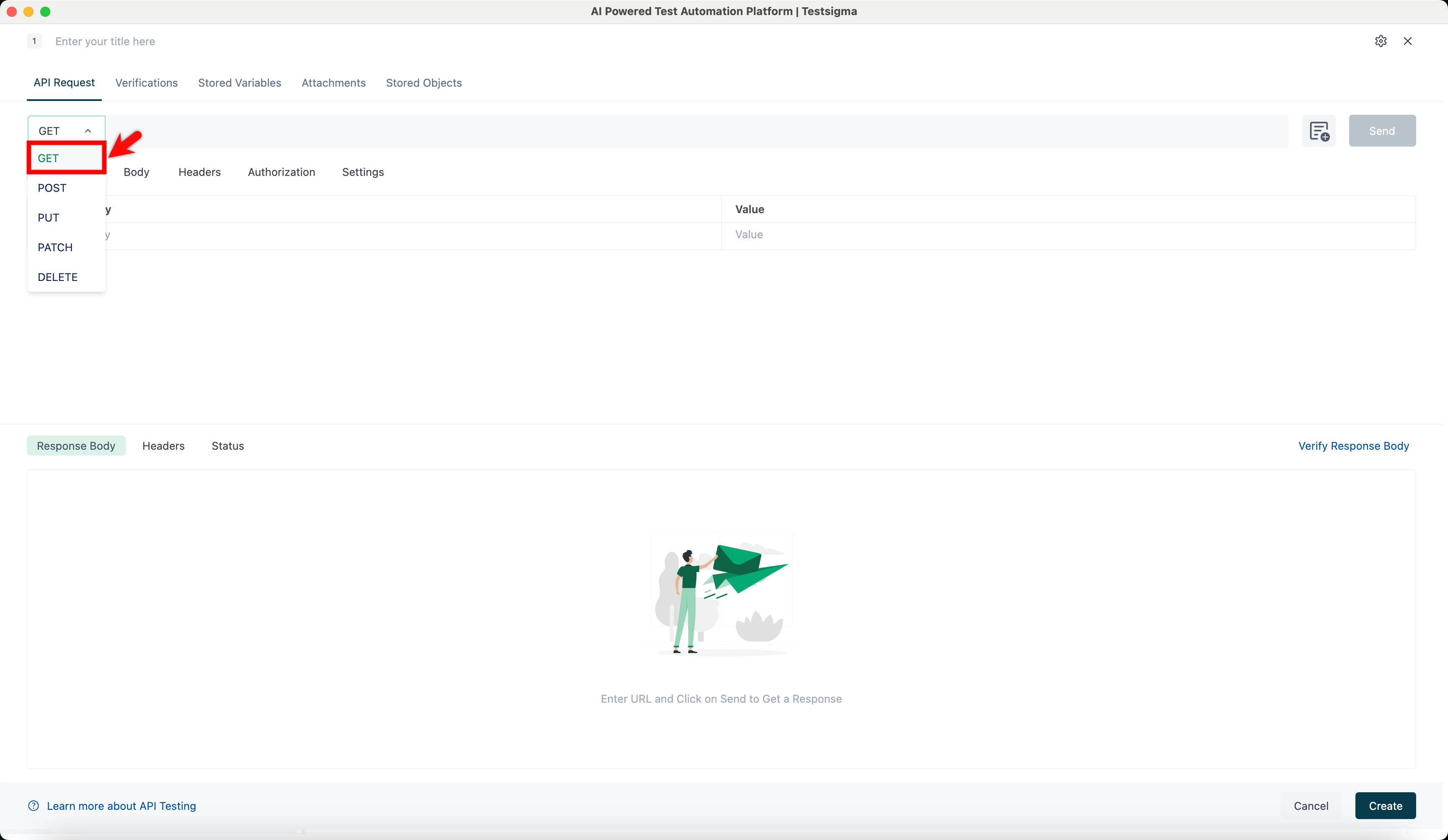
Task: Click Verify Response Body link
Action: point(1353,446)
